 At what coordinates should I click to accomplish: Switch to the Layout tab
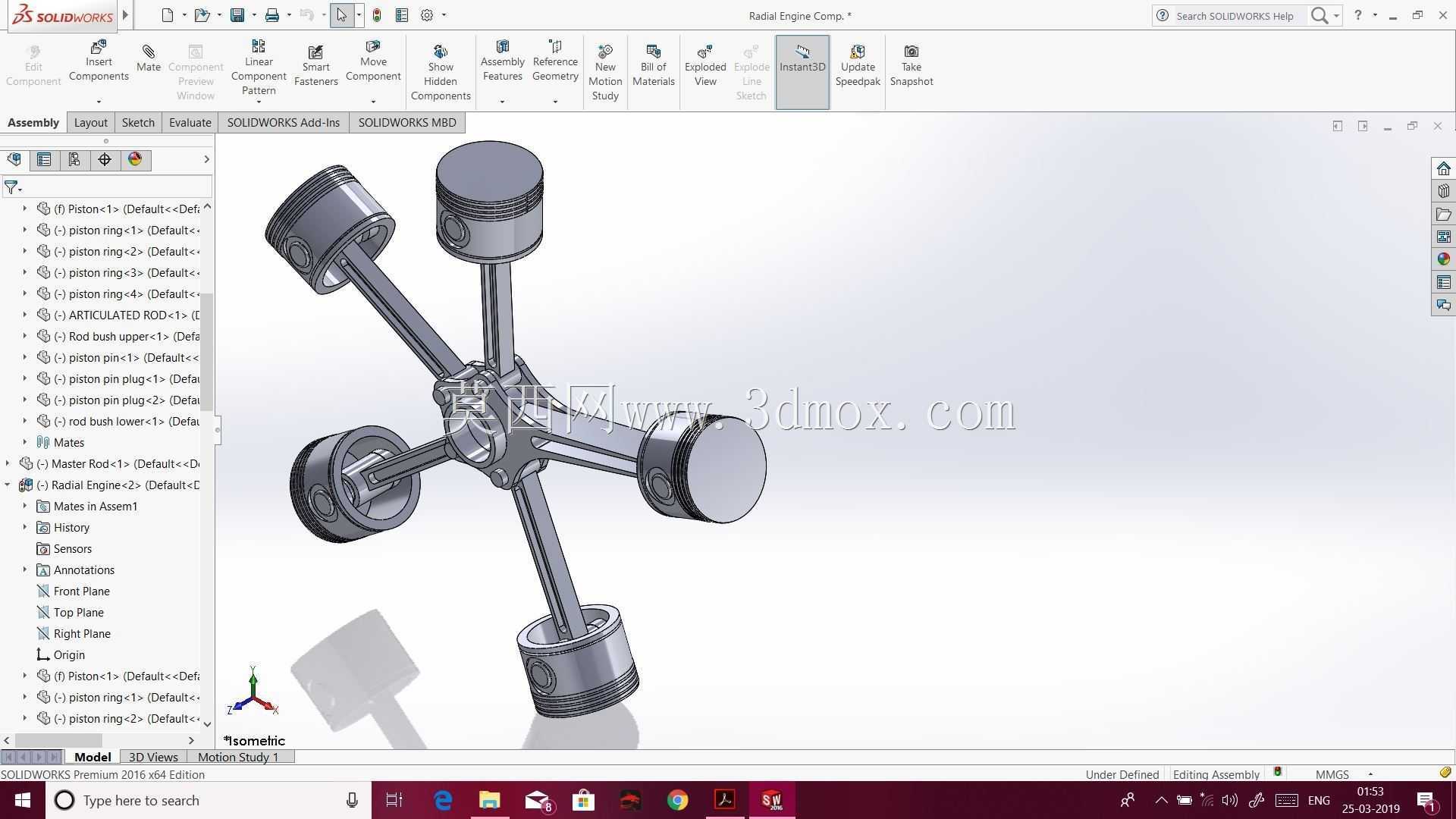pos(91,123)
